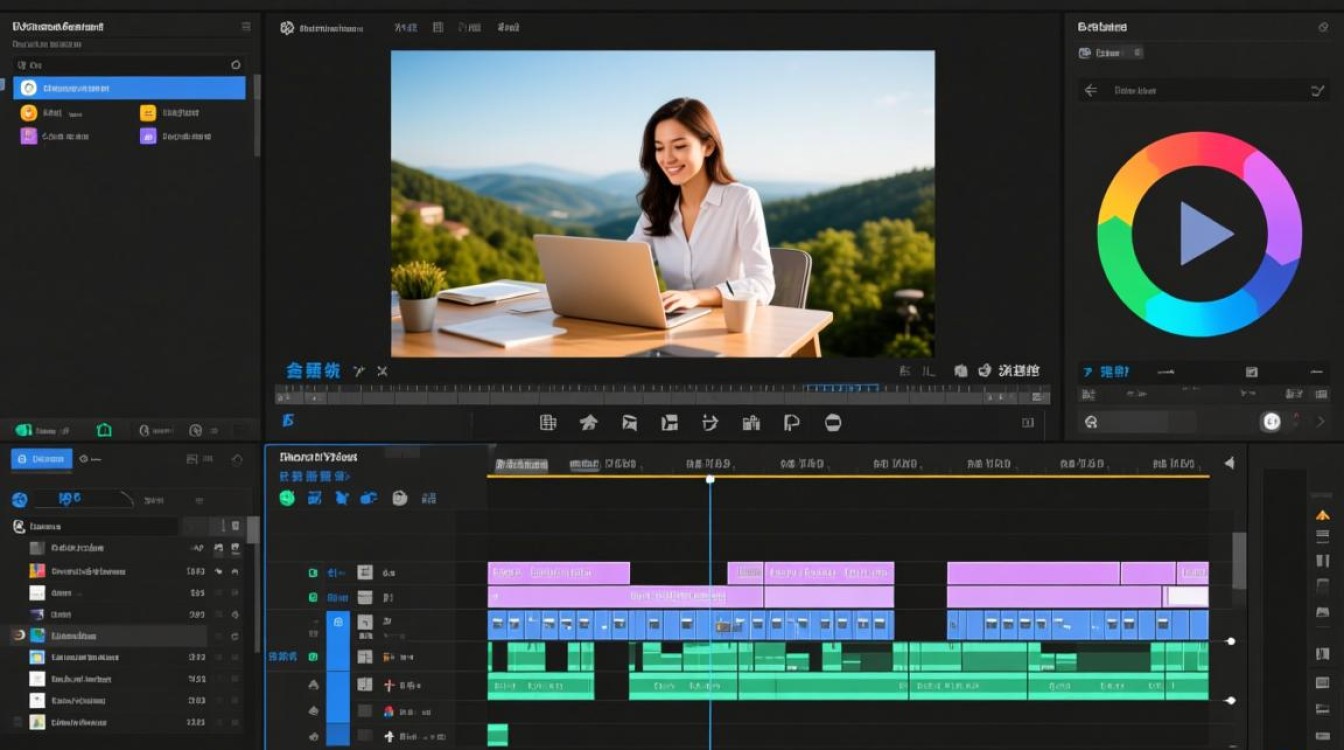The height and width of the screenshot is (750, 1344).
Task: Click the house-shaped icon below the preview
Action: click(589, 423)
